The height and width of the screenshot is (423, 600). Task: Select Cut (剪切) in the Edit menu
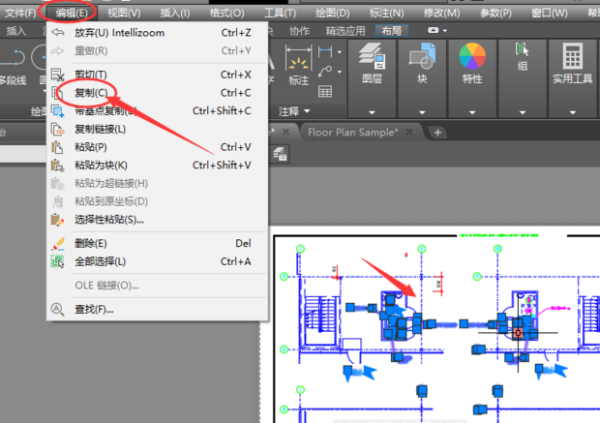(x=90, y=75)
